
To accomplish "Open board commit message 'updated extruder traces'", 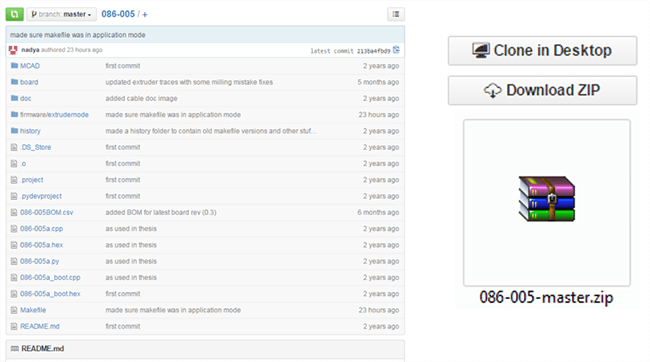I will [x=189, y=82].
